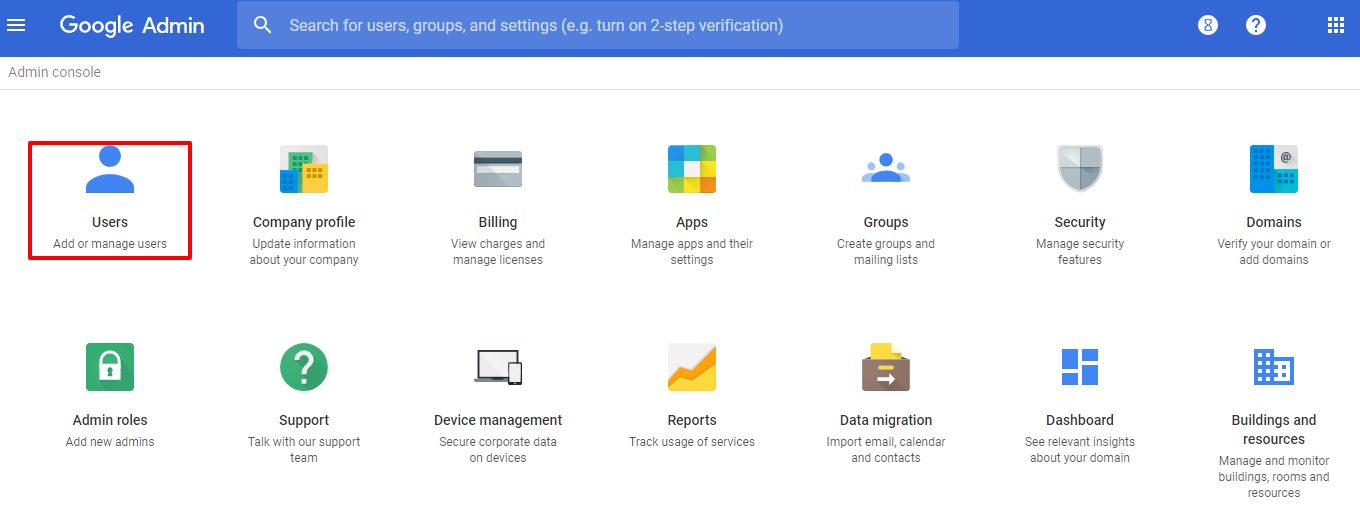Open the Users management icon
Image resolution: width=1360 pixels, height=527 pixels.
point(110,169)
